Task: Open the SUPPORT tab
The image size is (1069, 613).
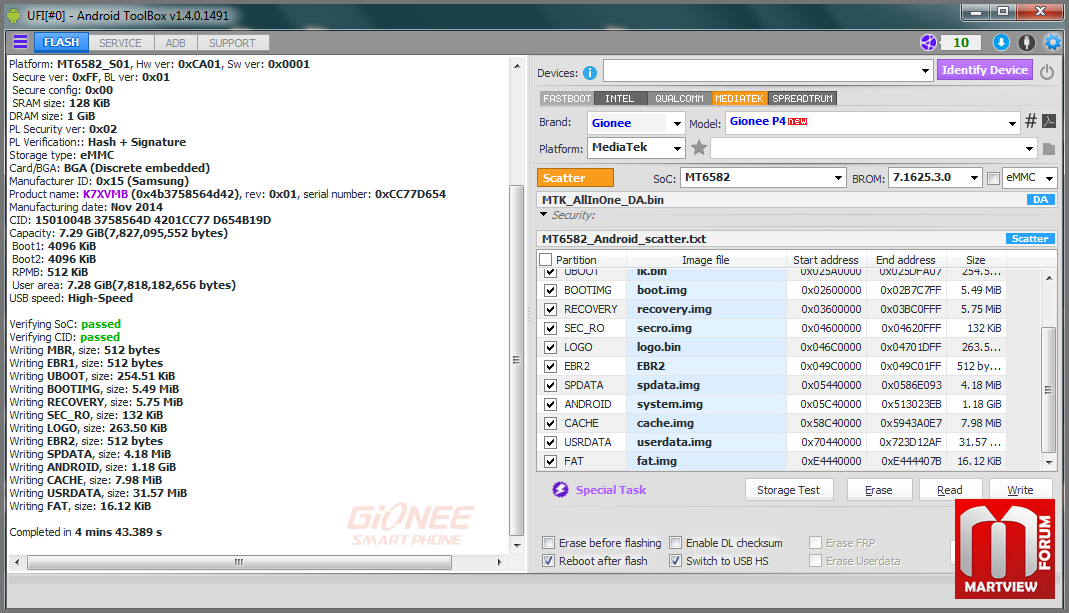Action: (232, 43)
